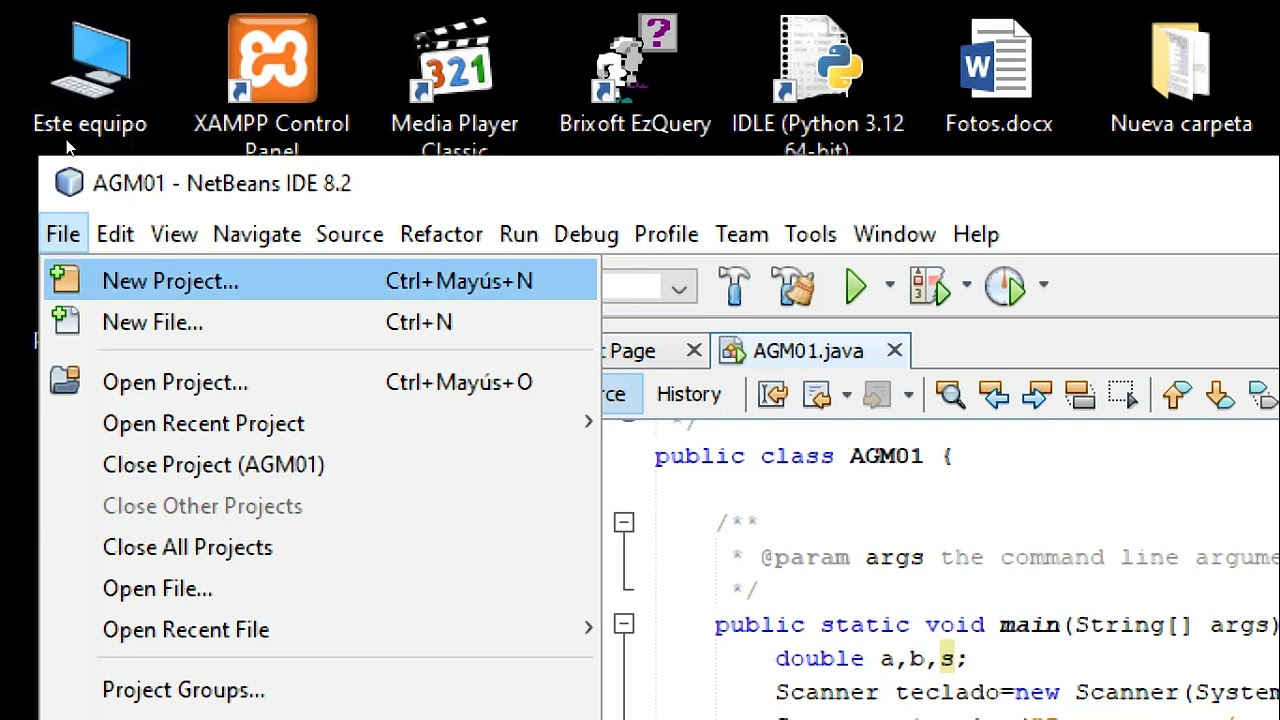Click the Profile Project clock icon
1280x720 pixels.
[x=1005, y=286]
